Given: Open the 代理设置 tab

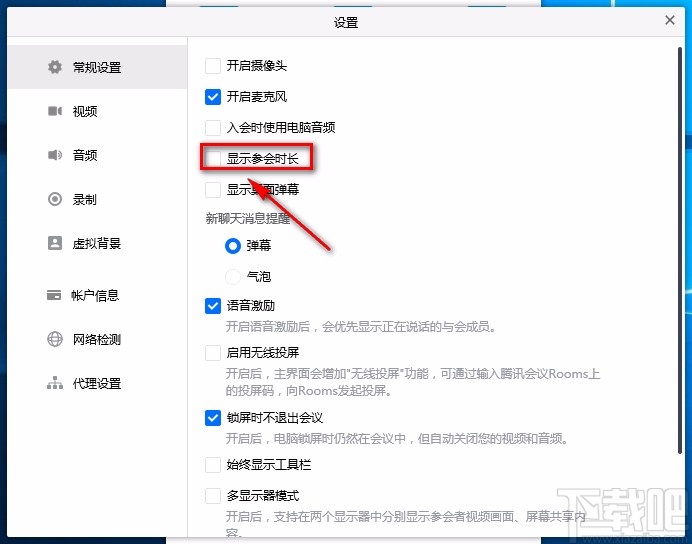Looking at the screenshot, I should (x=97, y=383).
